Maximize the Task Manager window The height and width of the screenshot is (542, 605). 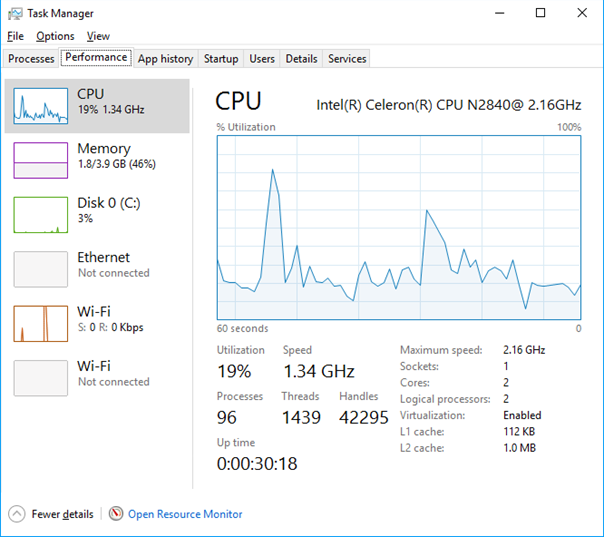[540, 13]
